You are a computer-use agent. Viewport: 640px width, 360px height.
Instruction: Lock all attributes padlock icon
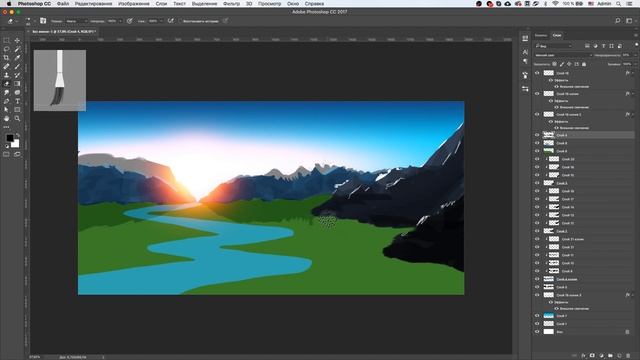[584, 64]
